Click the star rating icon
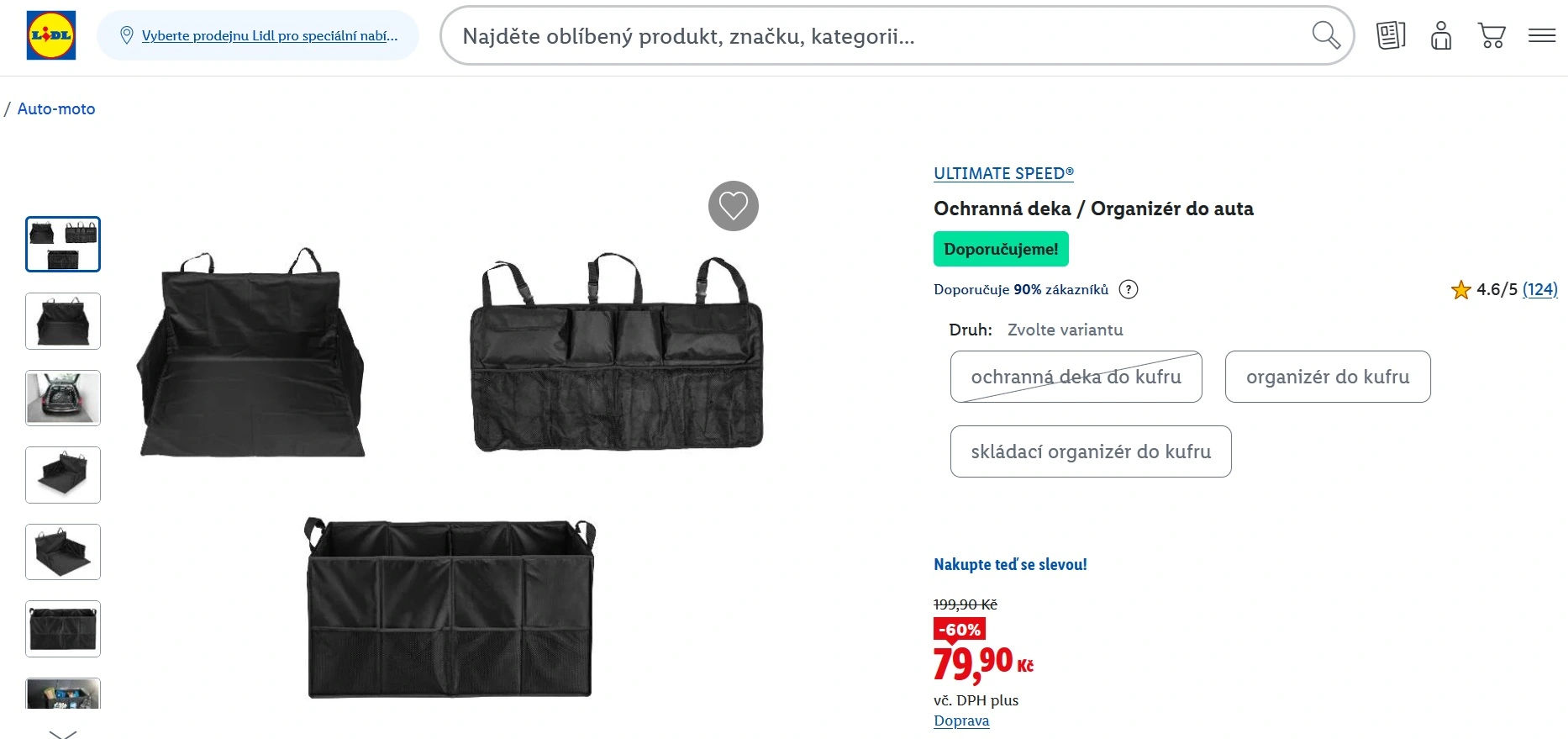1568x739 pixels. (x=1460, y=290)
